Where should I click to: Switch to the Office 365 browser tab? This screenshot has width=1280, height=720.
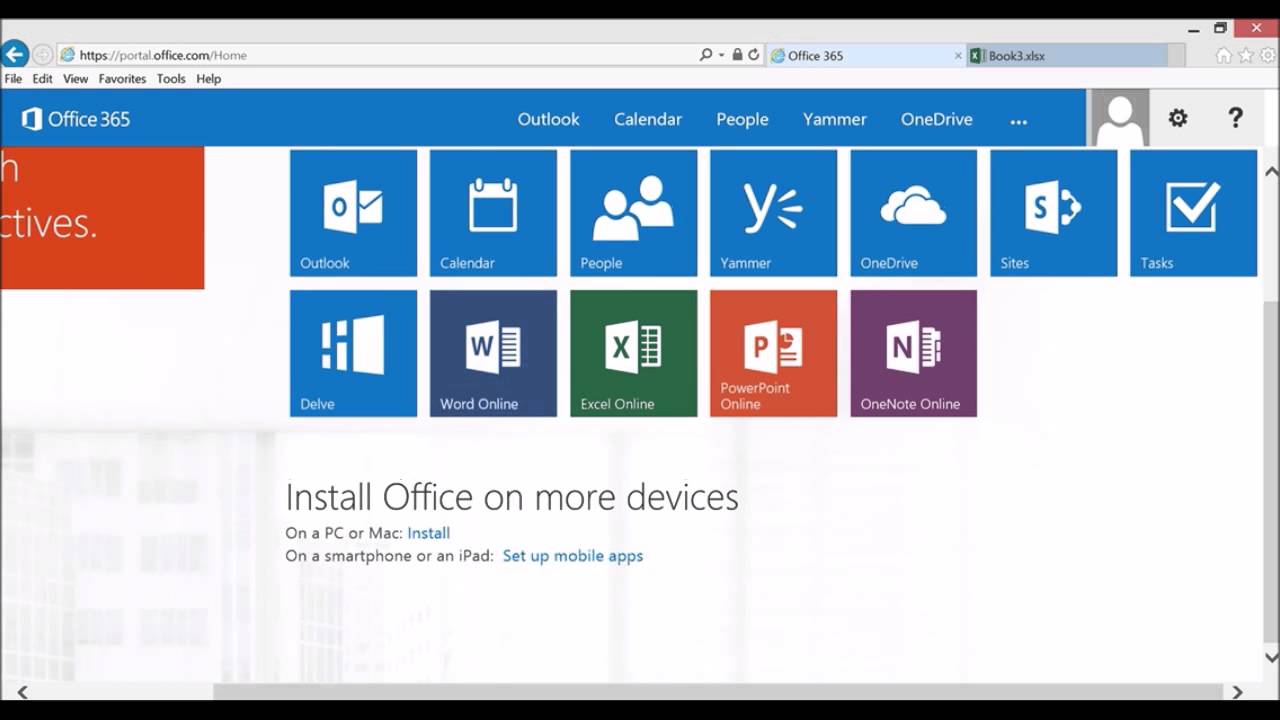[x=866, y=56]
